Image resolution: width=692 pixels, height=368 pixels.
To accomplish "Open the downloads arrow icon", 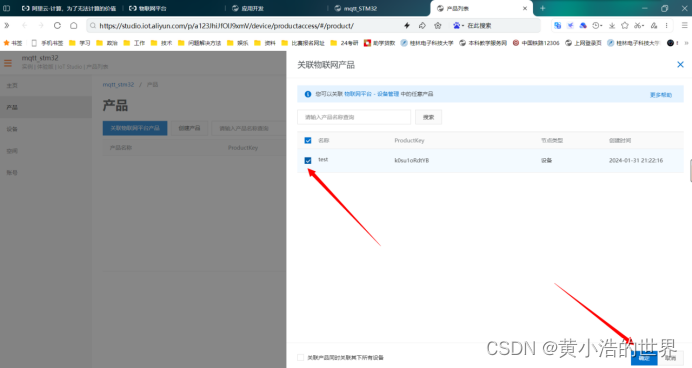I will [612, 26].
